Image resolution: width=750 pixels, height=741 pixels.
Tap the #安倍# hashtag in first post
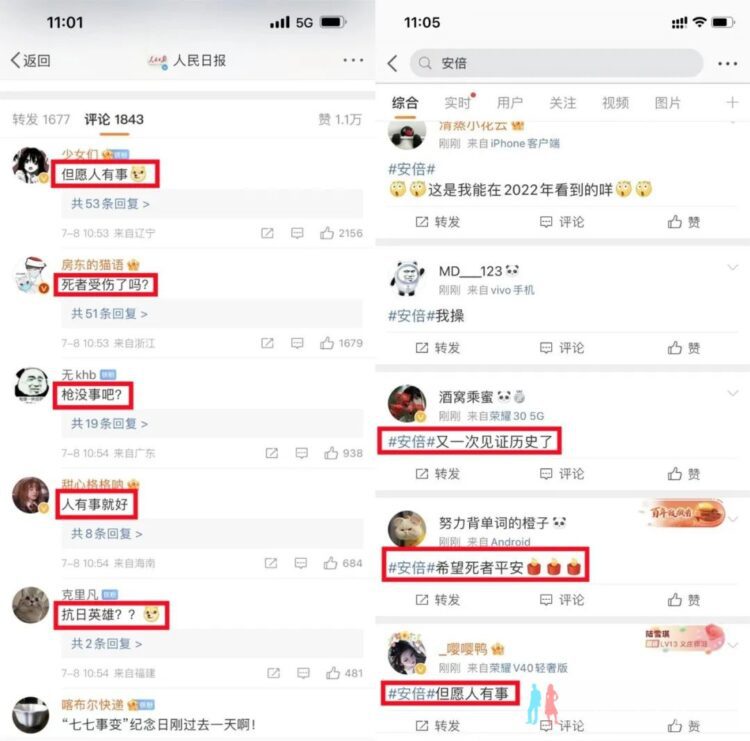[411, 168]
